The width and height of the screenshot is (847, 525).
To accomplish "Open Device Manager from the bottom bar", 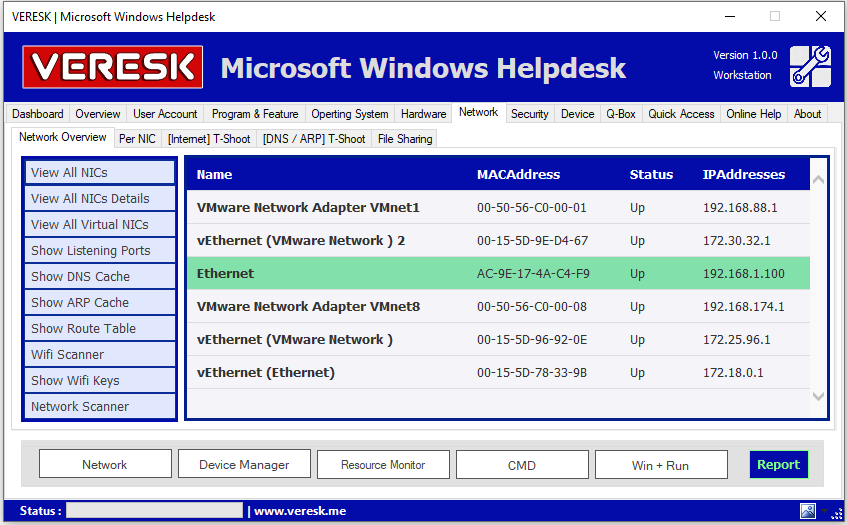I will click(244, 465).
